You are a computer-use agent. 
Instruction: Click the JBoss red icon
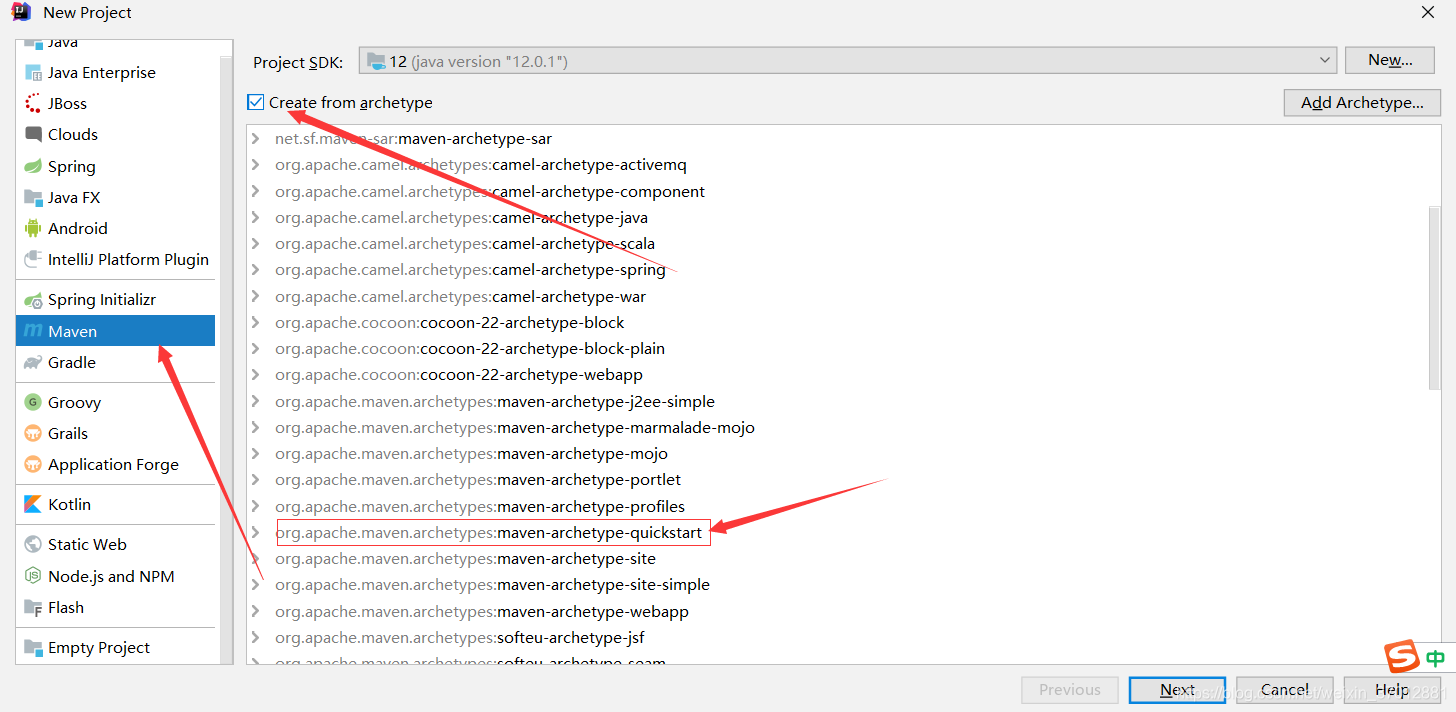33,104
